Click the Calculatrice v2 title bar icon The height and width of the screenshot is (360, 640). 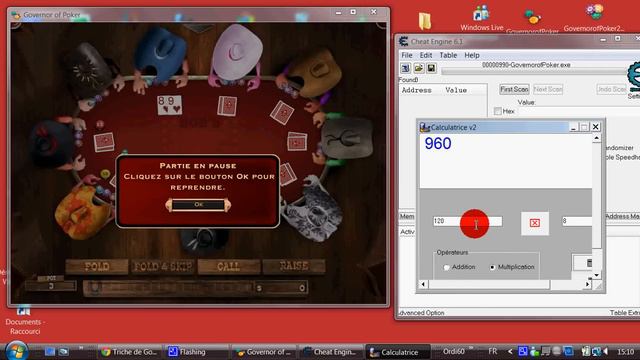[425, 127]
